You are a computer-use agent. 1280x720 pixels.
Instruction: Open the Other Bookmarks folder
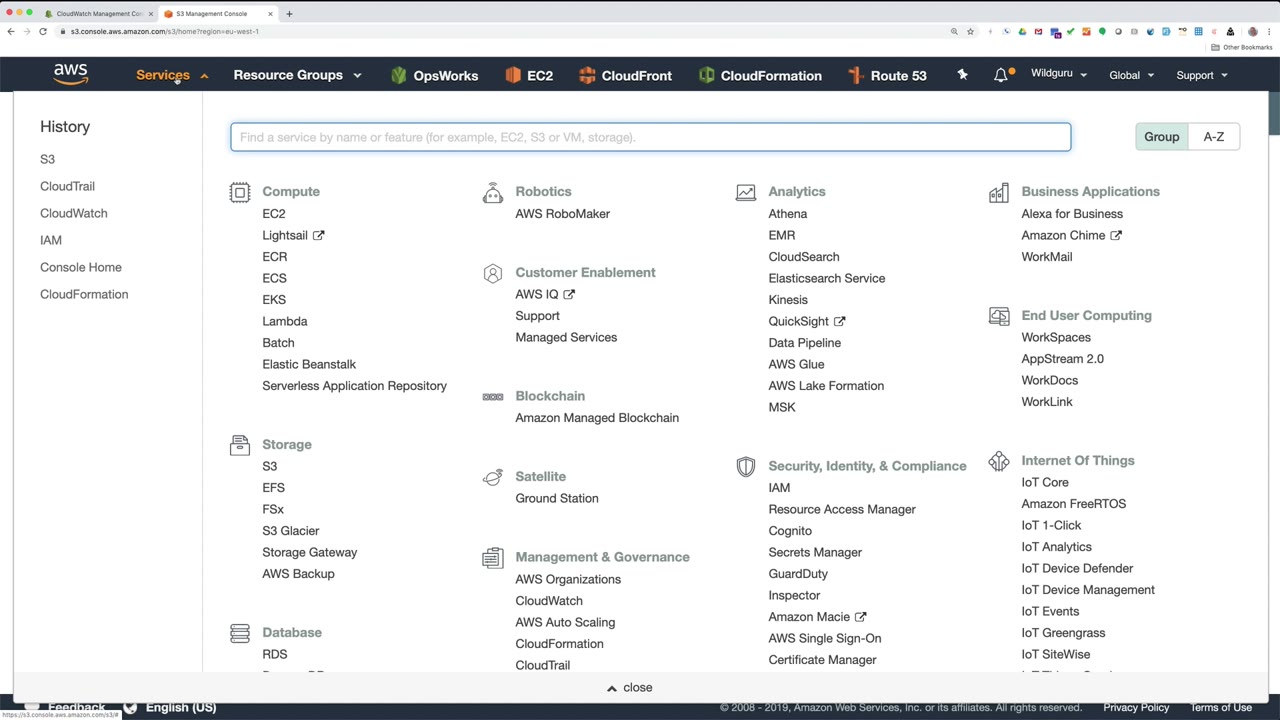(x=1242, y=47)
